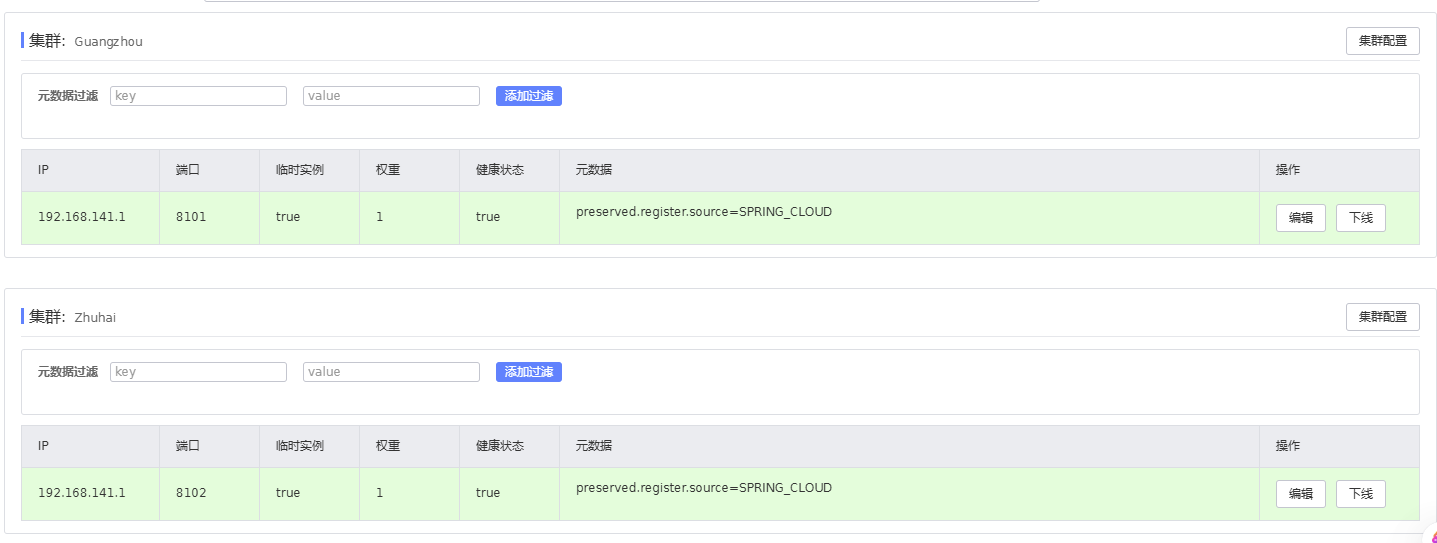Add metadata filter in Guangzhou cluster
Image resolution: width=1437 pixels, height=543 pixels.
528,96
